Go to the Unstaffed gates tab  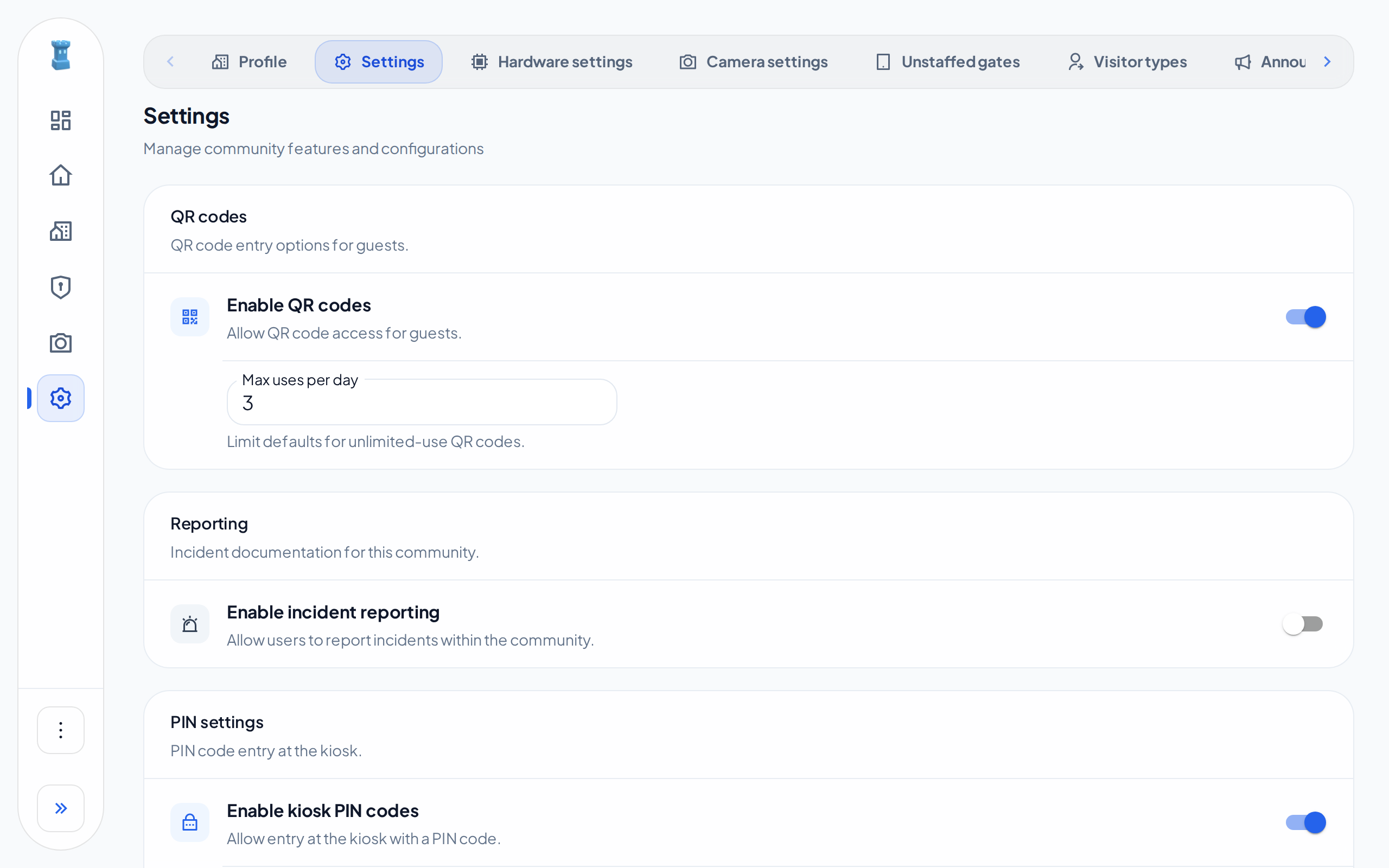point(948,61)
